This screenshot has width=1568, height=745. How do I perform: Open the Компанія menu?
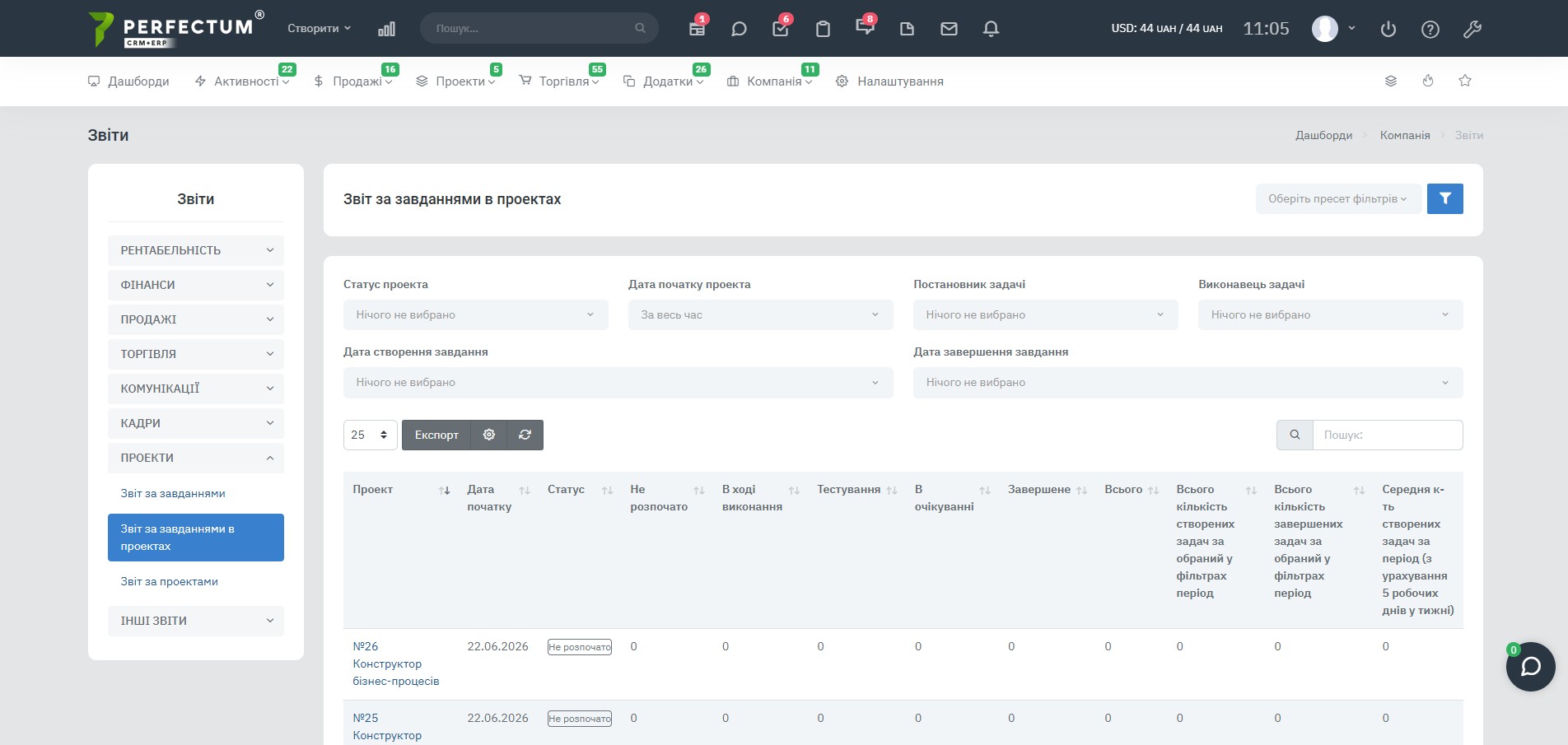tap(769, 81)
